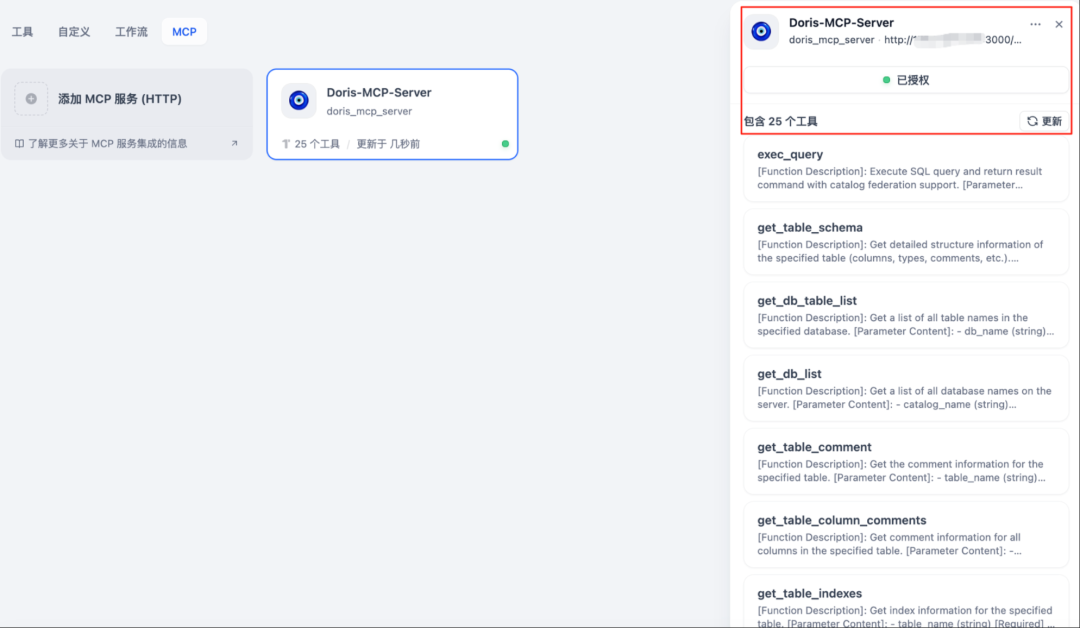This screenshot has height=628, width=1080.
Task: Switch to the 工具 tab
Action: (22, 32)
